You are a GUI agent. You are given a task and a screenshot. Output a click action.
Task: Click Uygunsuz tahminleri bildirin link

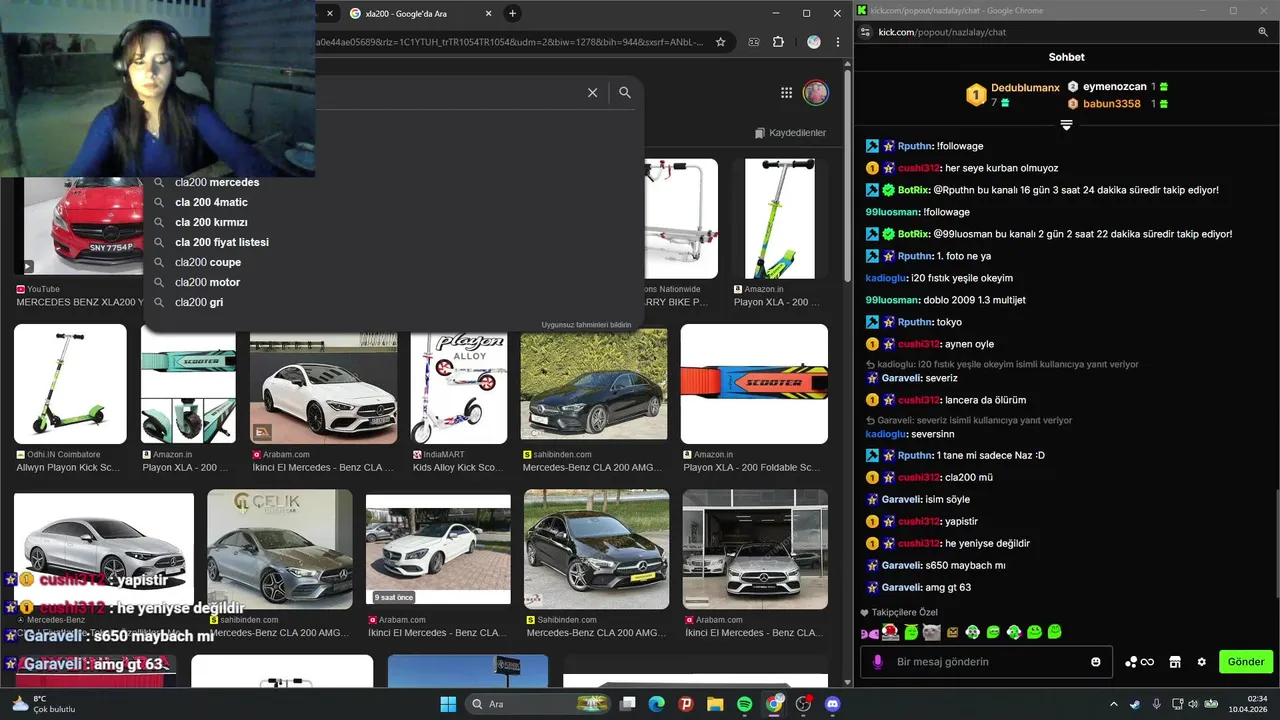coord(586,325)
